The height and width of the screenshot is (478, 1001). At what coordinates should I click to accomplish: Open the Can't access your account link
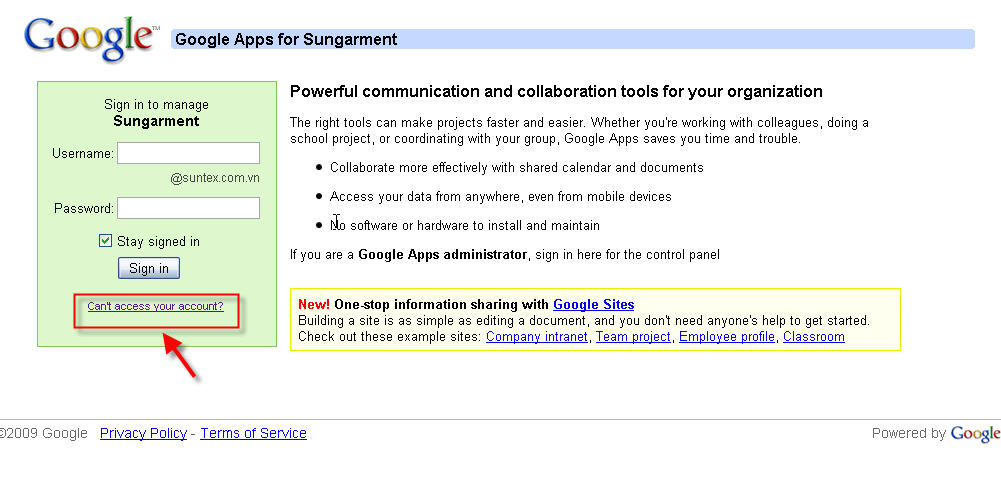click(155, 306)
